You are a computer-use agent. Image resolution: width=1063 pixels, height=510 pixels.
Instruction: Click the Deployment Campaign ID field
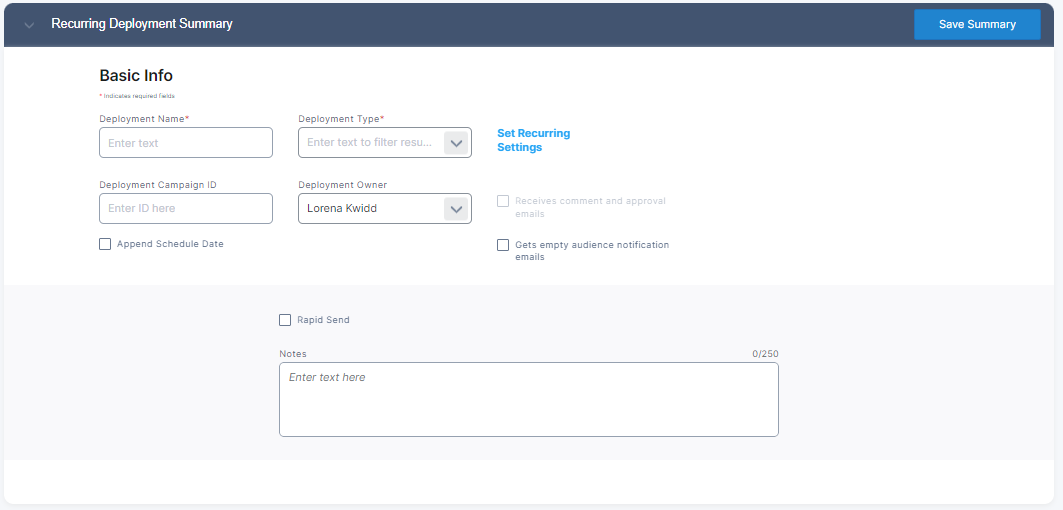[x=186, y=208]
